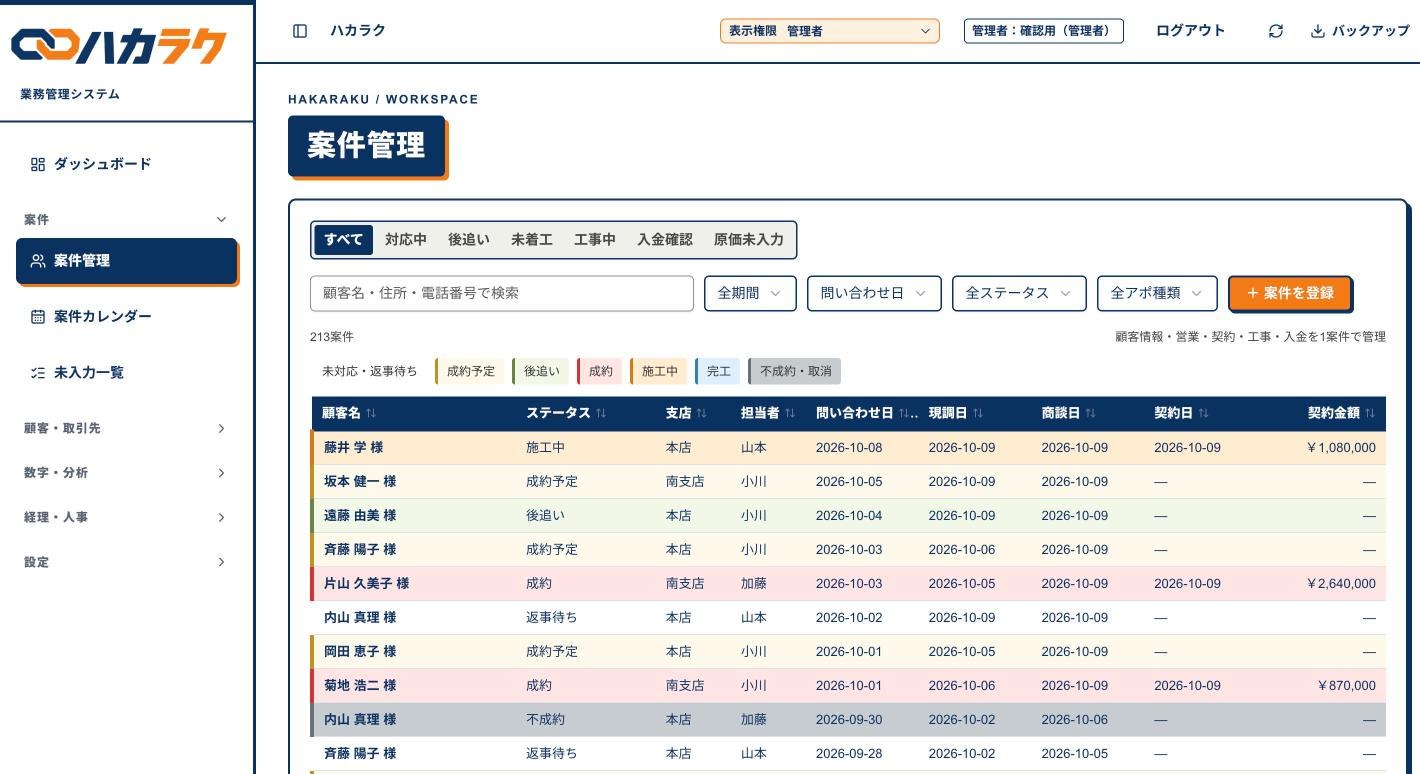Viewport: 1420px width, 774px height.
Task: Switch to the 入金確認 tab
Action: (x=665, y=240)
